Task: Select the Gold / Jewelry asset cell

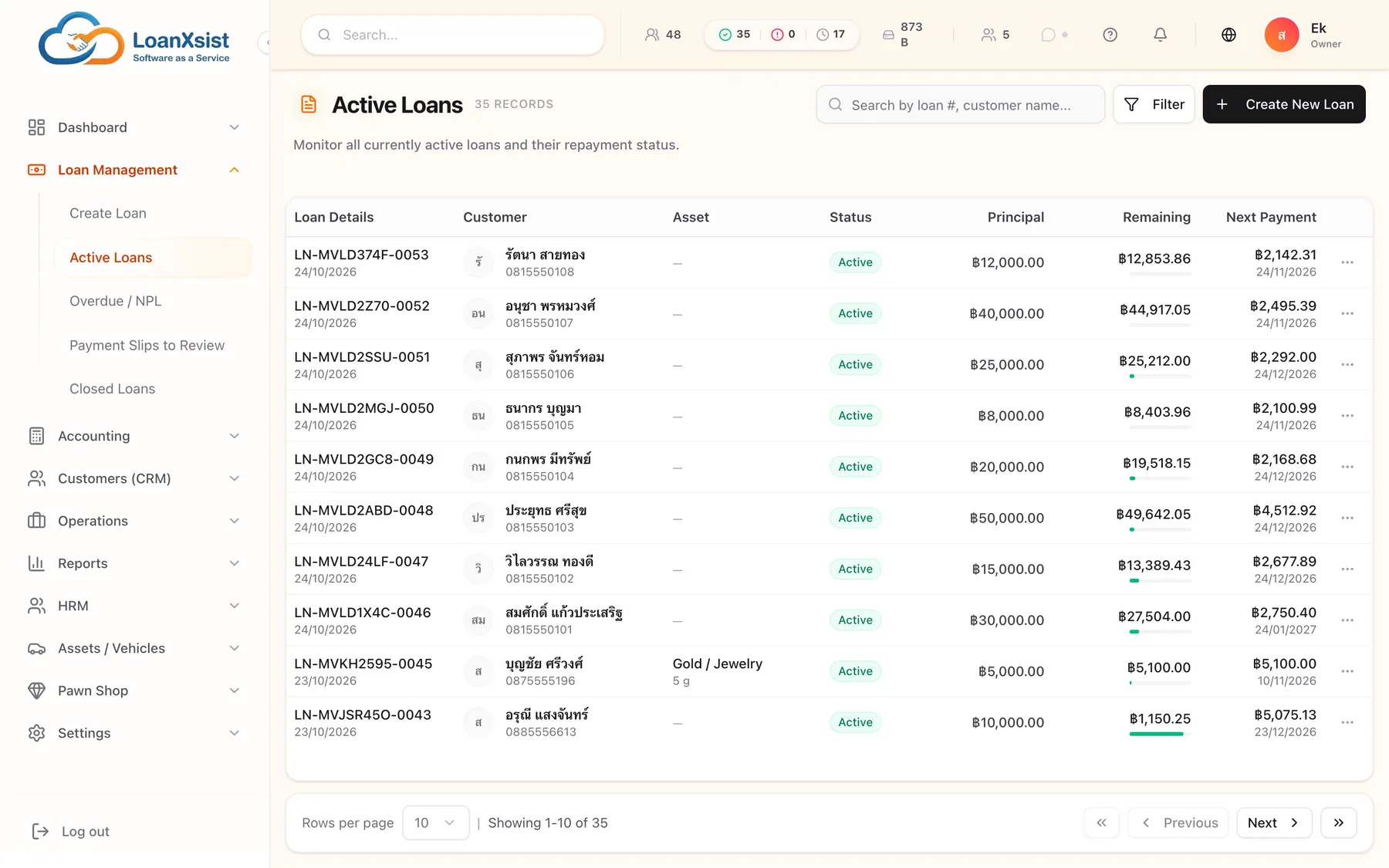Action: 717,671
